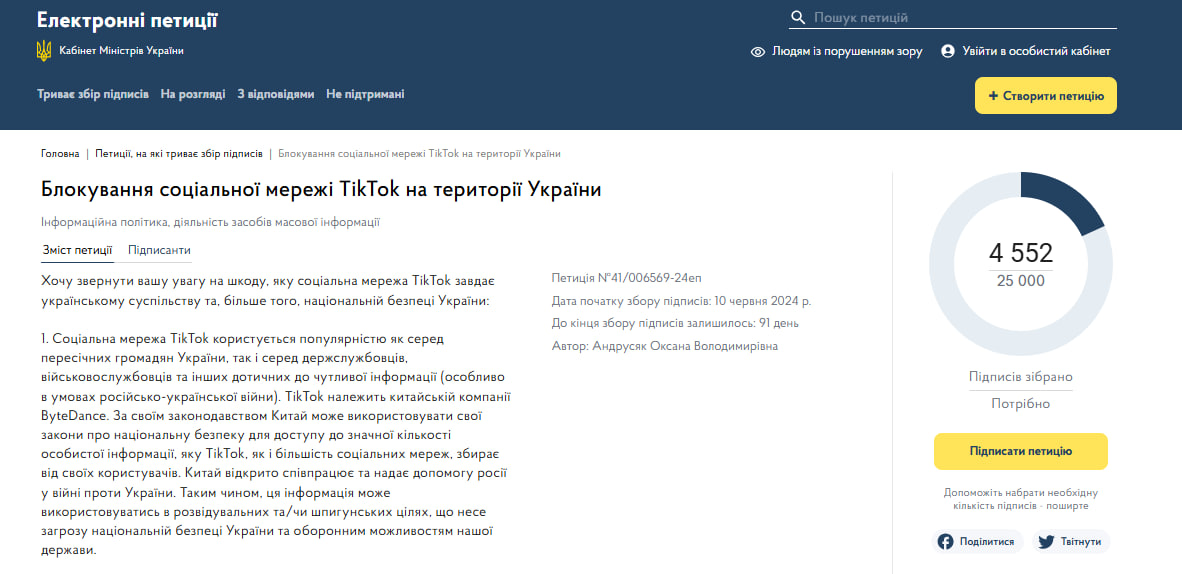Switch to the Підписанти tab
Screen dimensions: 1182x574
(x=159, y=250)
